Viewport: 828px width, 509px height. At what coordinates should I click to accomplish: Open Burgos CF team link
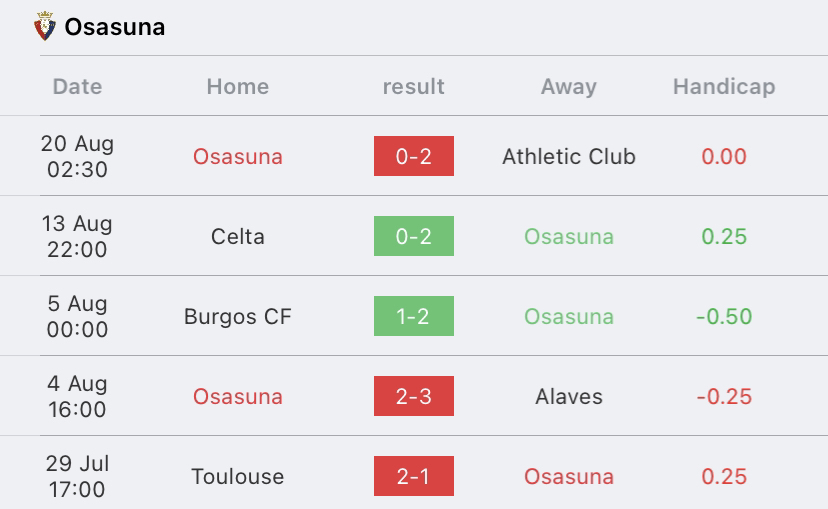pyautogui.click(x=238, y=316)
